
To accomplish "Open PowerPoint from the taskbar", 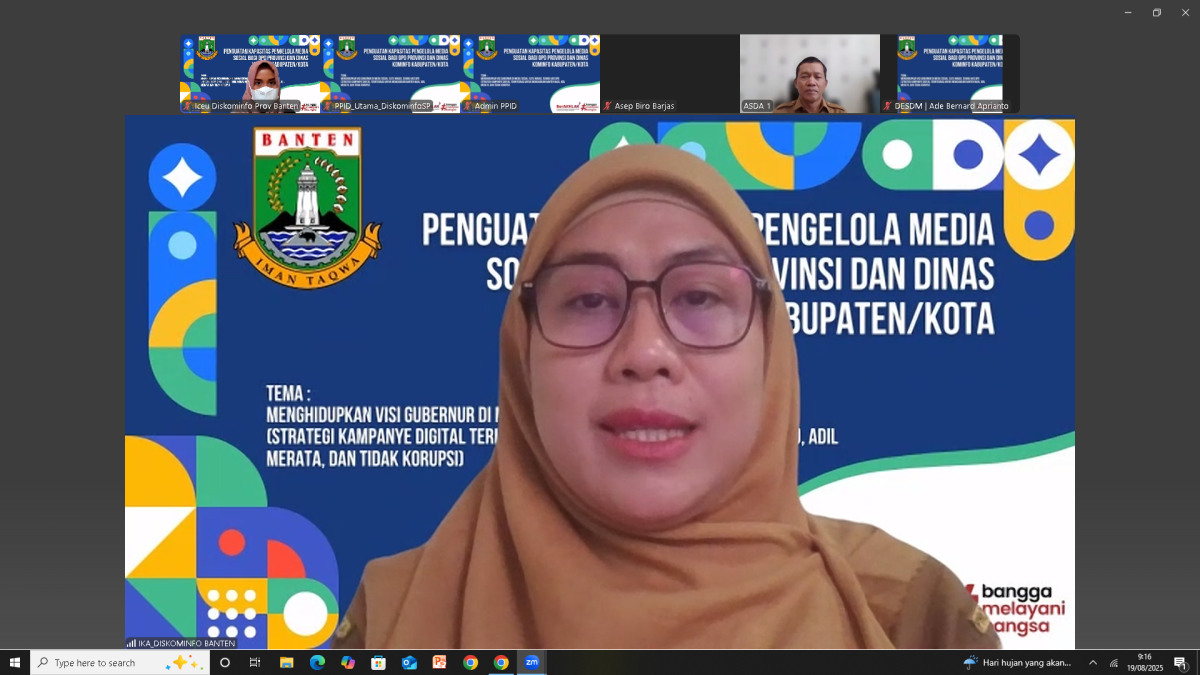I will click(x=438, y=662).
